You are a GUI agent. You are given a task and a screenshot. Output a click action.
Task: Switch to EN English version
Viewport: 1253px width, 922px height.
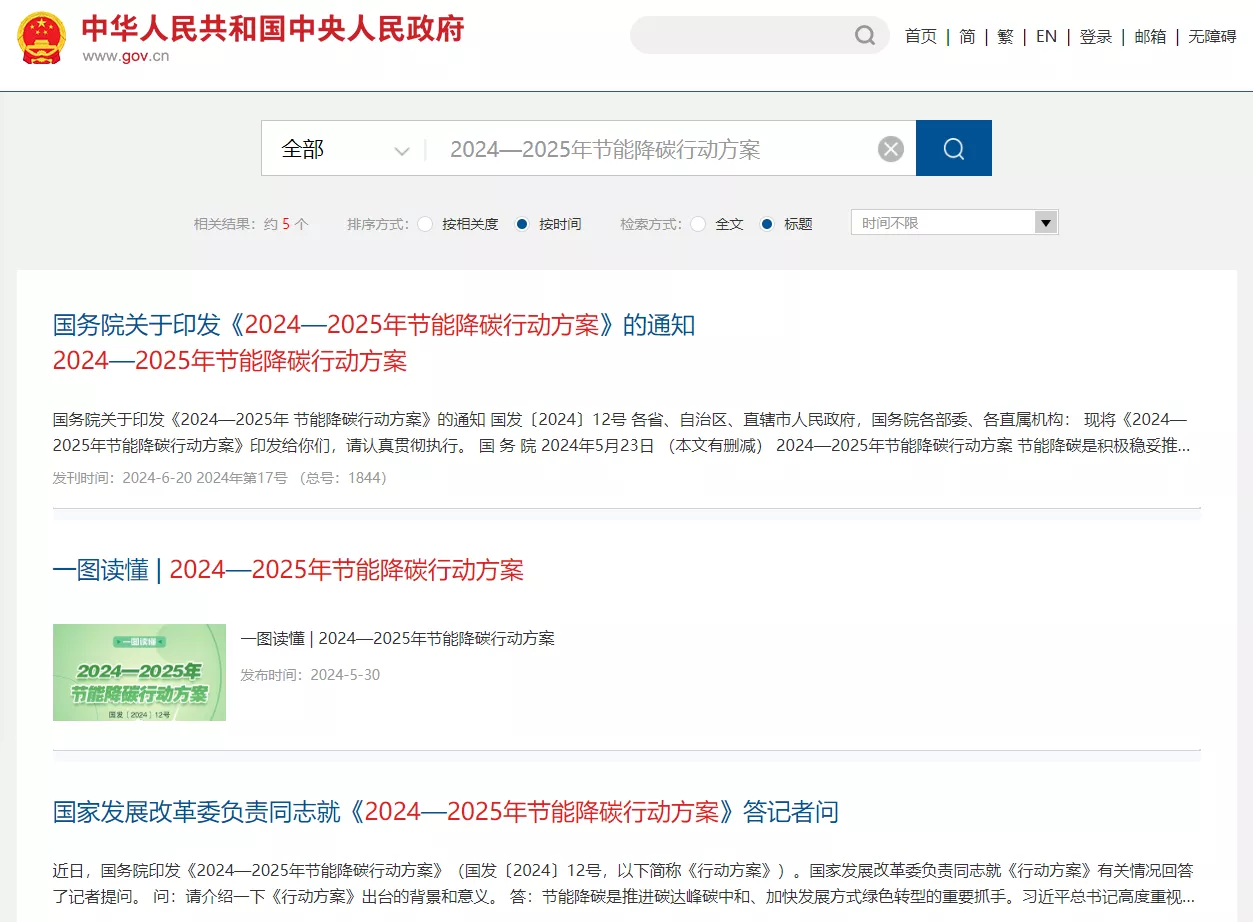(x=1046, y=36)
